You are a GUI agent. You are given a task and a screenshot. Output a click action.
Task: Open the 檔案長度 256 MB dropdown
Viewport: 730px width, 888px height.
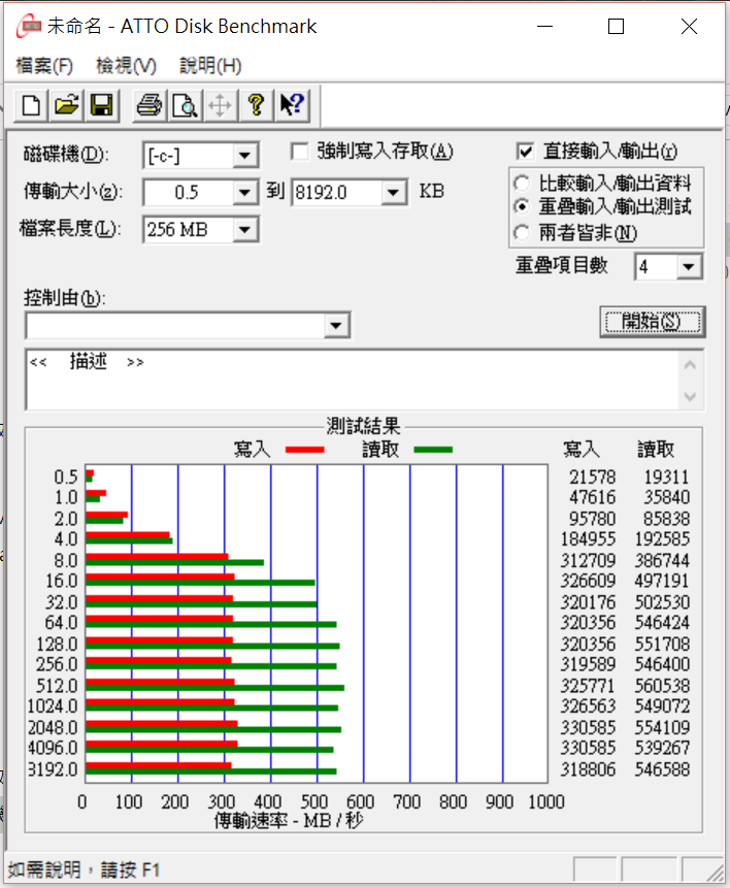coord(245,230)
